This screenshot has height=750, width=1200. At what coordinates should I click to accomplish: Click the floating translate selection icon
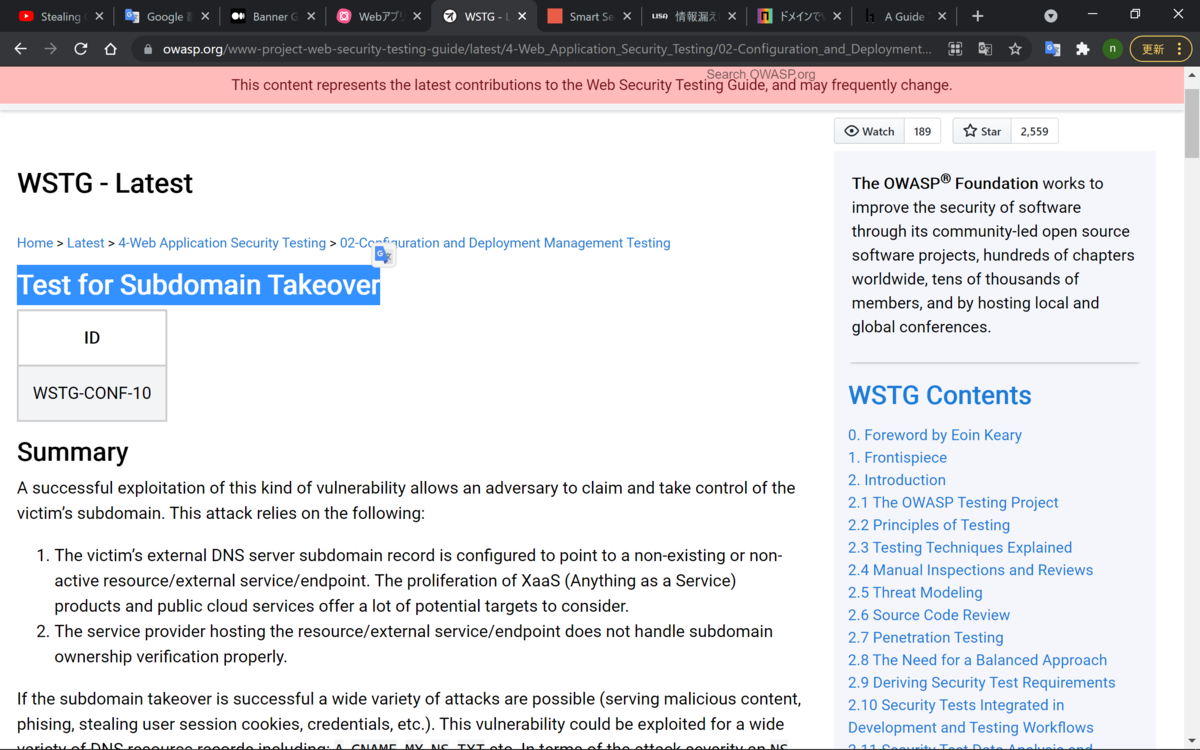(x=384, y=256)
